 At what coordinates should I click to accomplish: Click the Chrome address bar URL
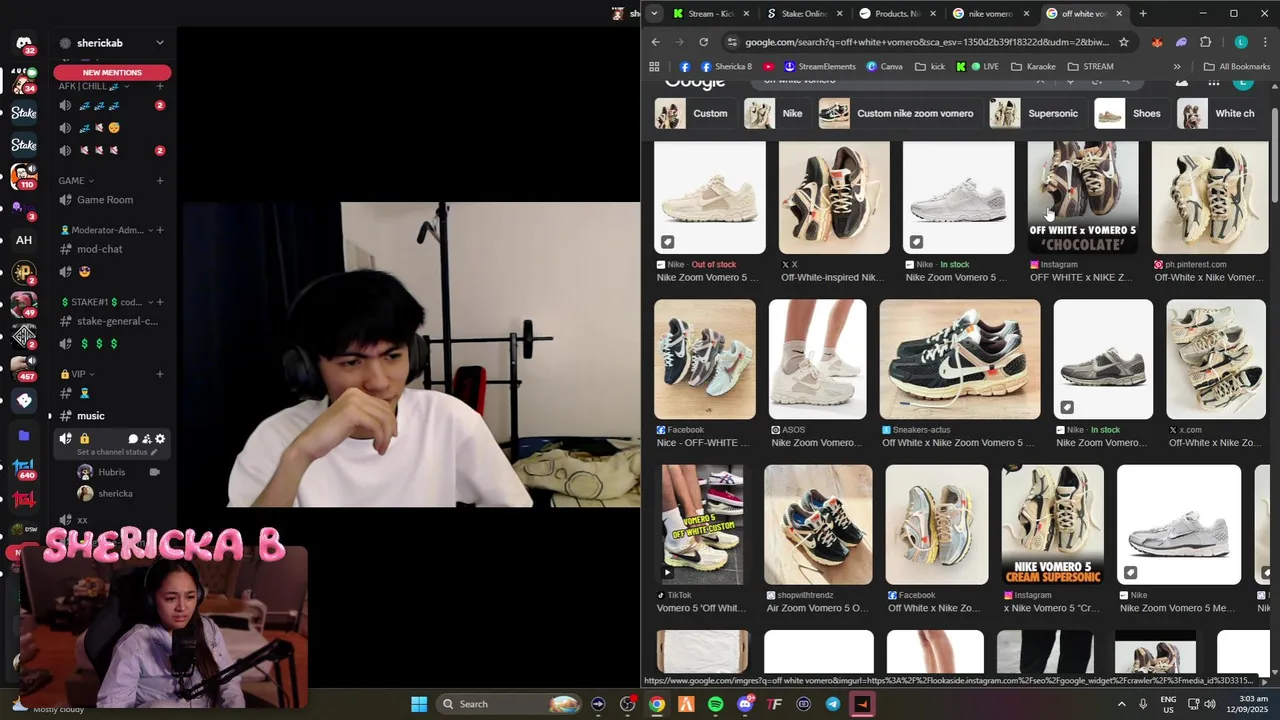927,42
